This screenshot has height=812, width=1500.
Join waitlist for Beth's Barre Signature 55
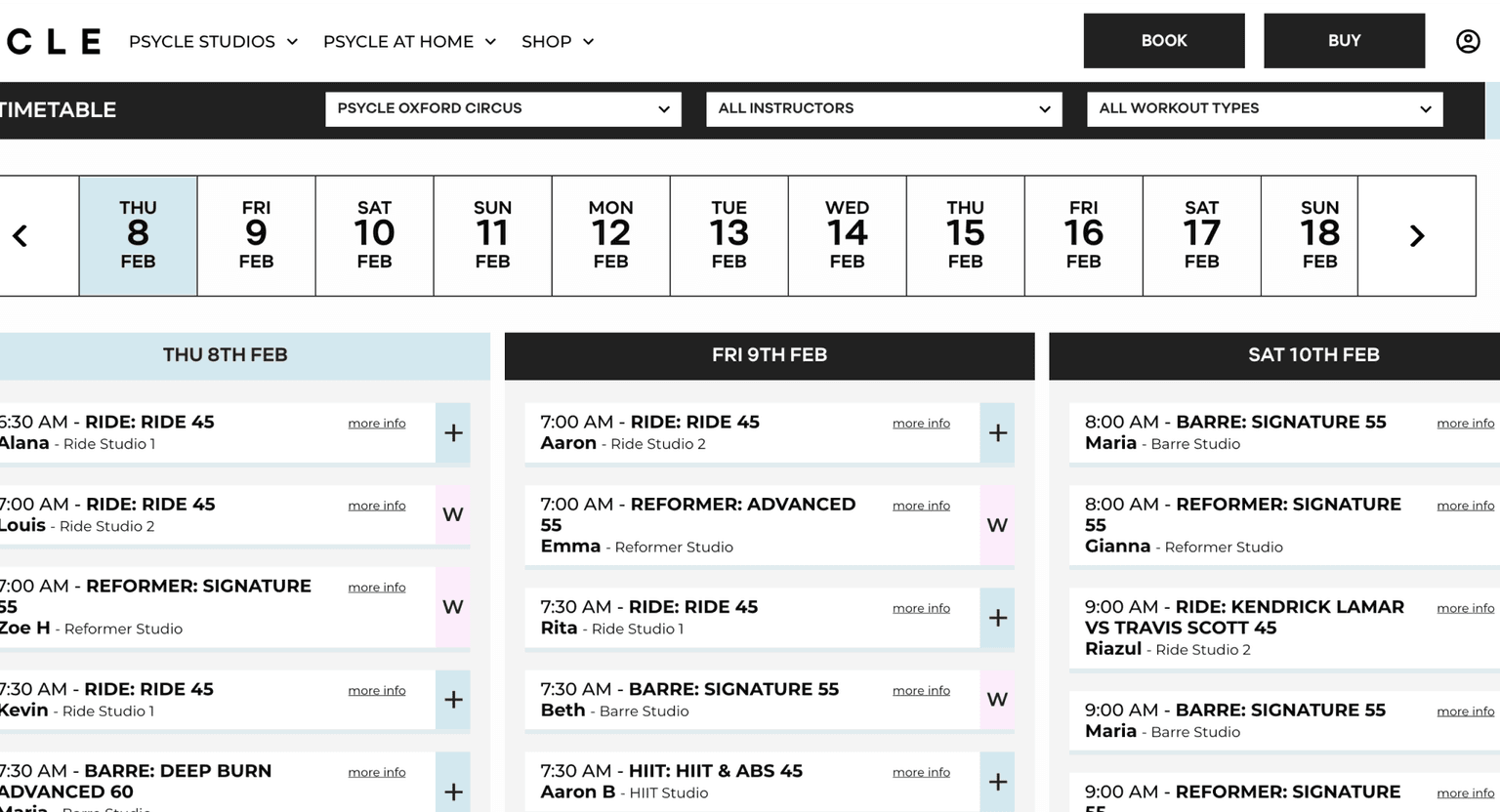[997, 700]
